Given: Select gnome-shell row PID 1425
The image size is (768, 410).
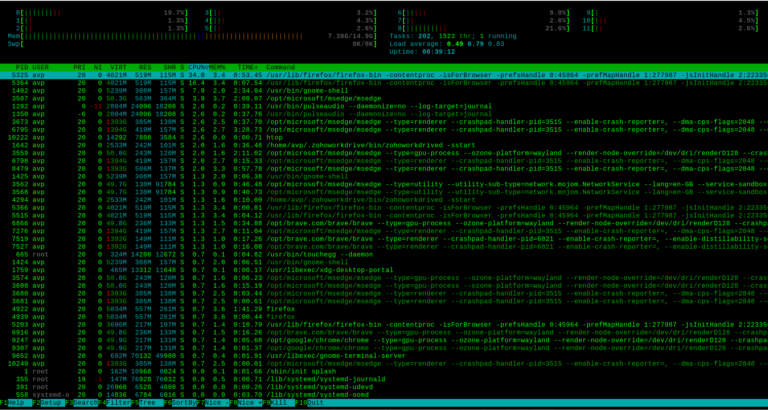Looking at the screenshot, I should pyautogui.click(x=384, y=176).
